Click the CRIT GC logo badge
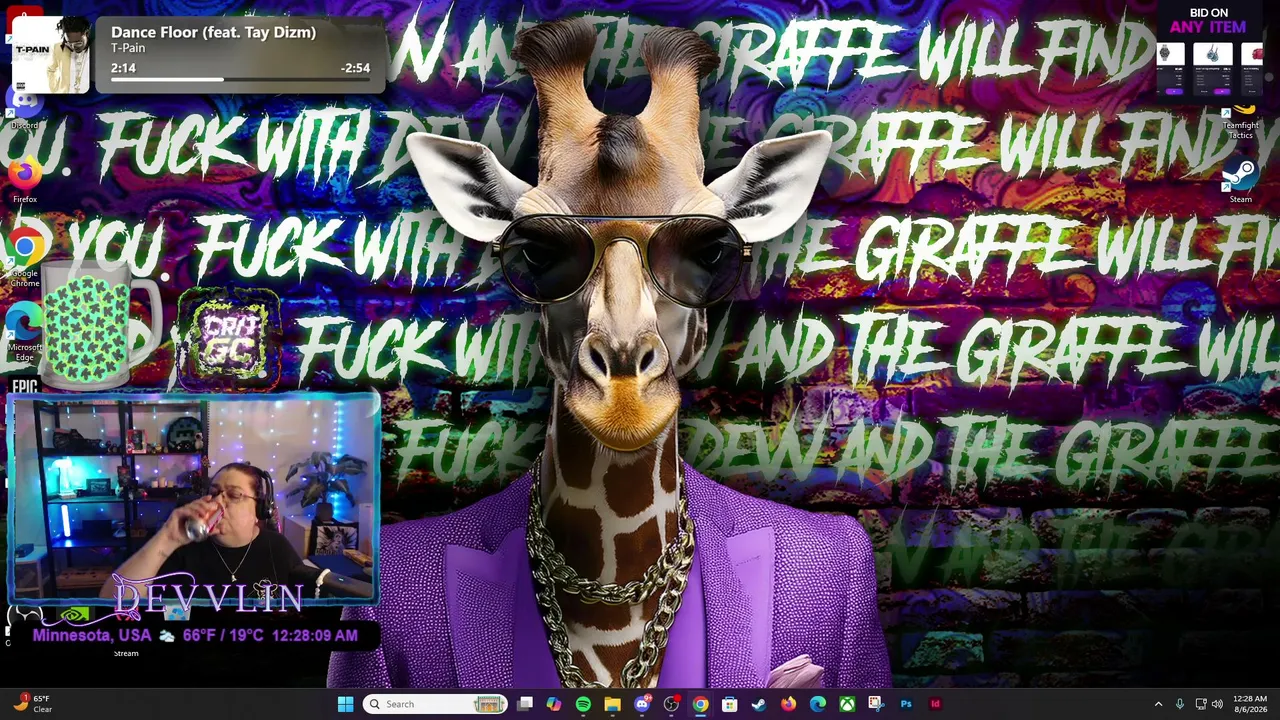The width and height of the screenshot is (1280, 720). pyautogui.click(x=229, y=339)
